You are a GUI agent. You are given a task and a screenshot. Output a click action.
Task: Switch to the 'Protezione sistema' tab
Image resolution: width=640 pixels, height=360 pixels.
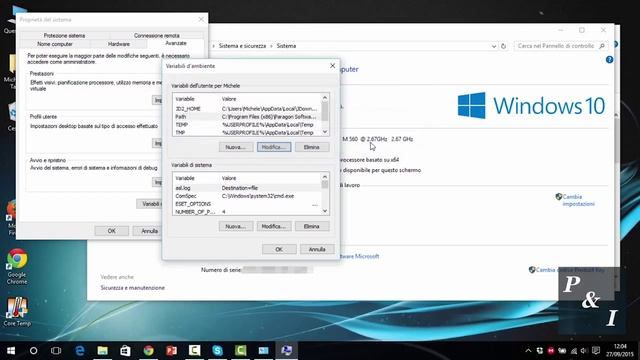point(64,36)
